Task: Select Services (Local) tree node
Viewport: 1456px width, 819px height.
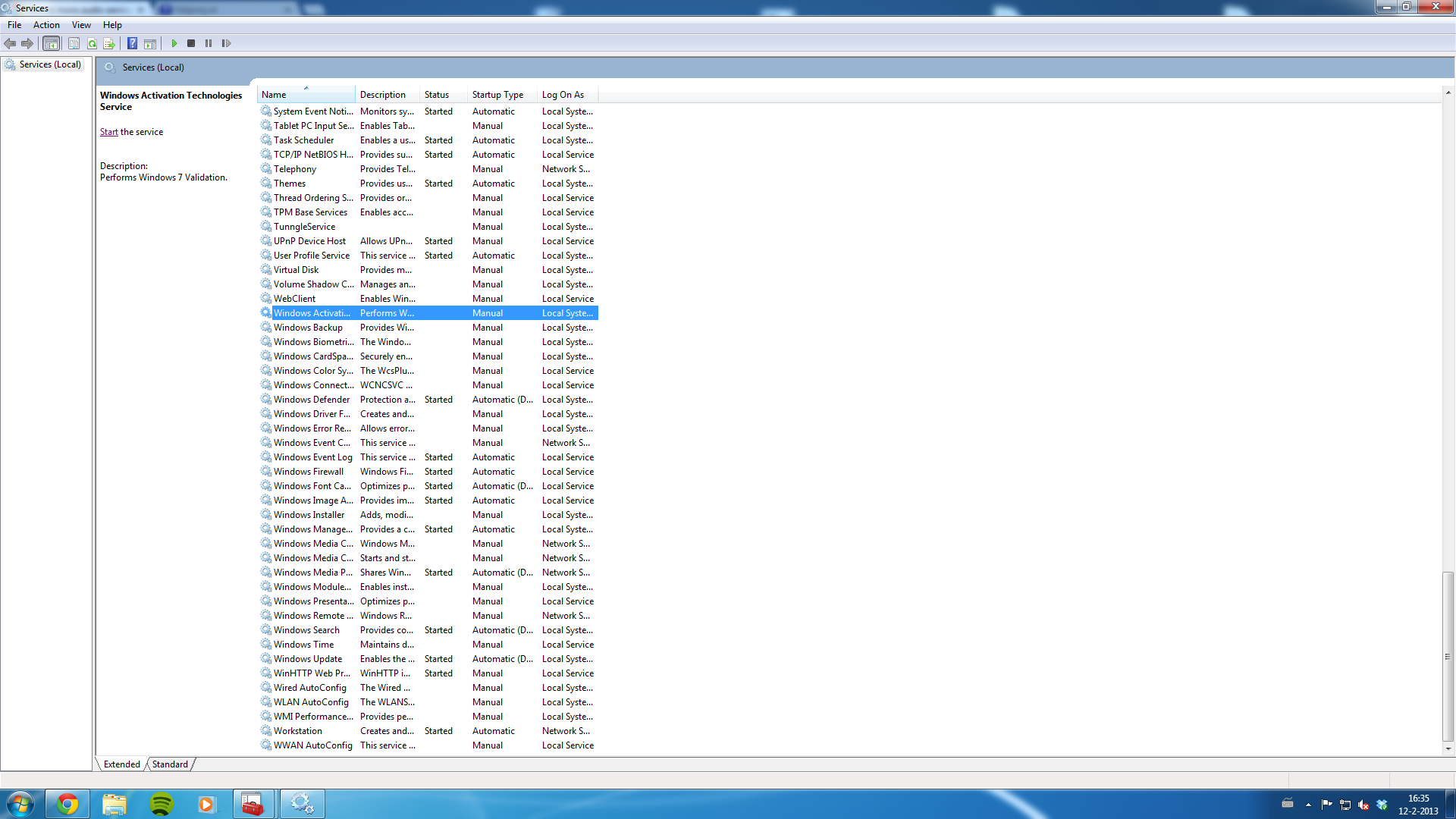Action: (50, 64)
